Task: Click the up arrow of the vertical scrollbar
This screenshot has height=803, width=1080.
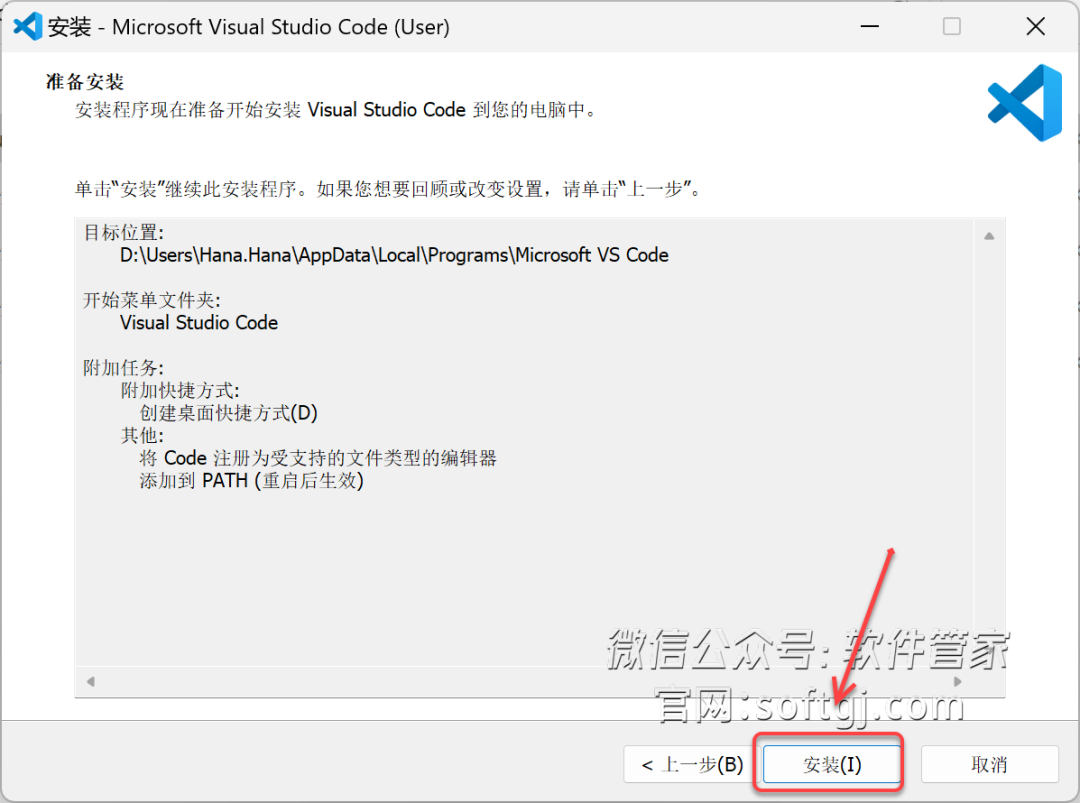Action: (x=989, y=236)
